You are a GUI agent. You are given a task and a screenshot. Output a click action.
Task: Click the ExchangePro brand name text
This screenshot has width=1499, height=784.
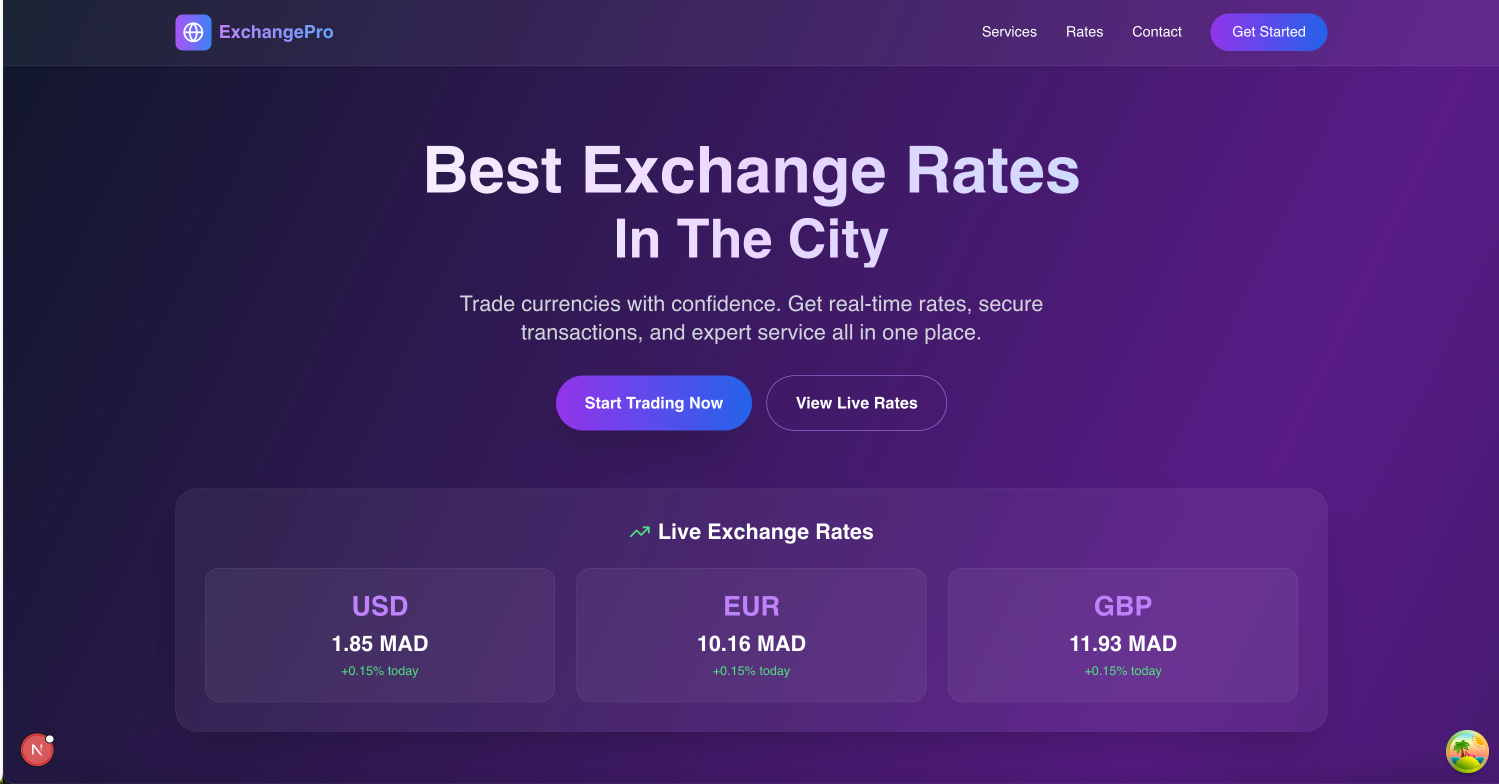tap(276, 32)
